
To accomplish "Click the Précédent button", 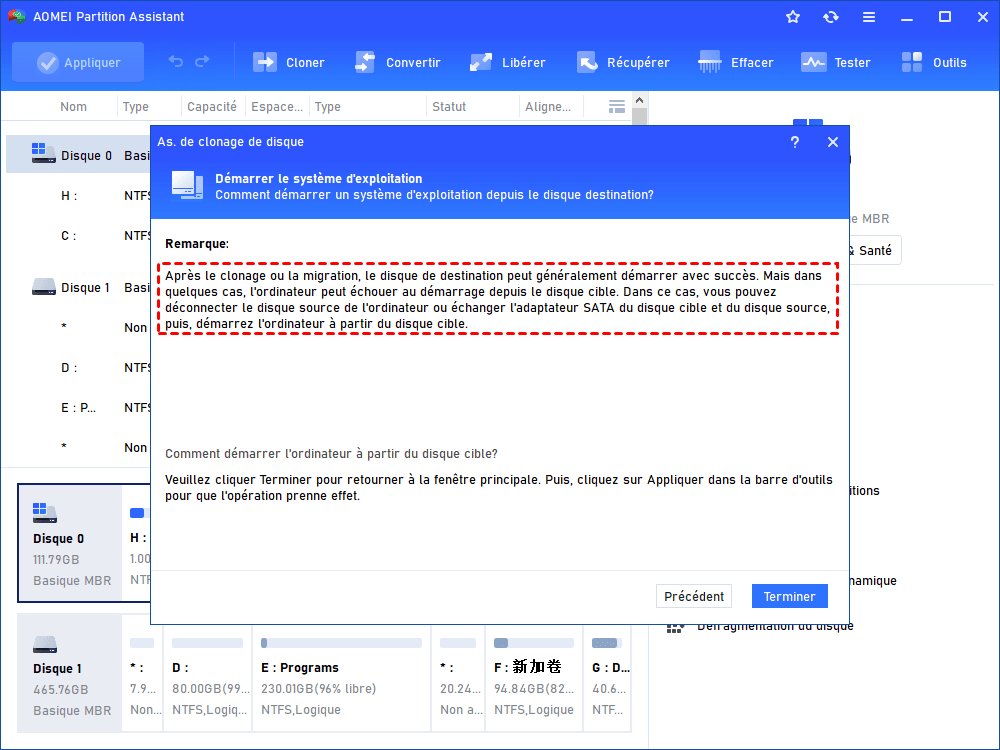I will point(694,596).
